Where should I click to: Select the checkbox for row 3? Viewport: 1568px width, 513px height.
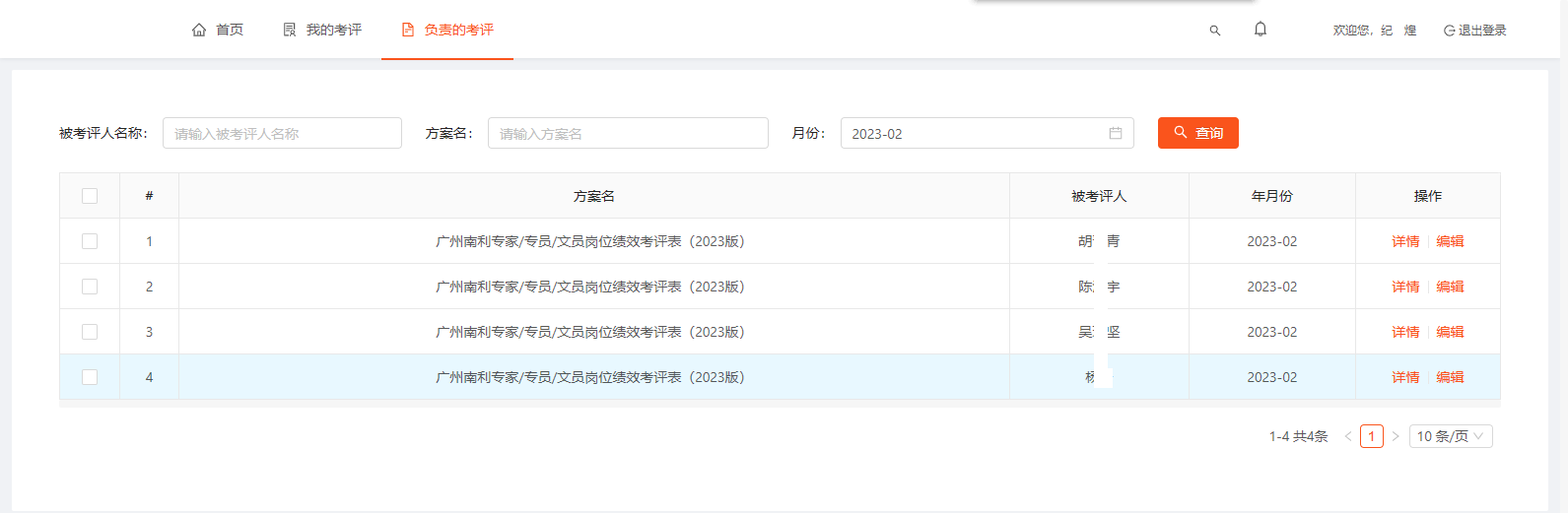coord(90,332)
